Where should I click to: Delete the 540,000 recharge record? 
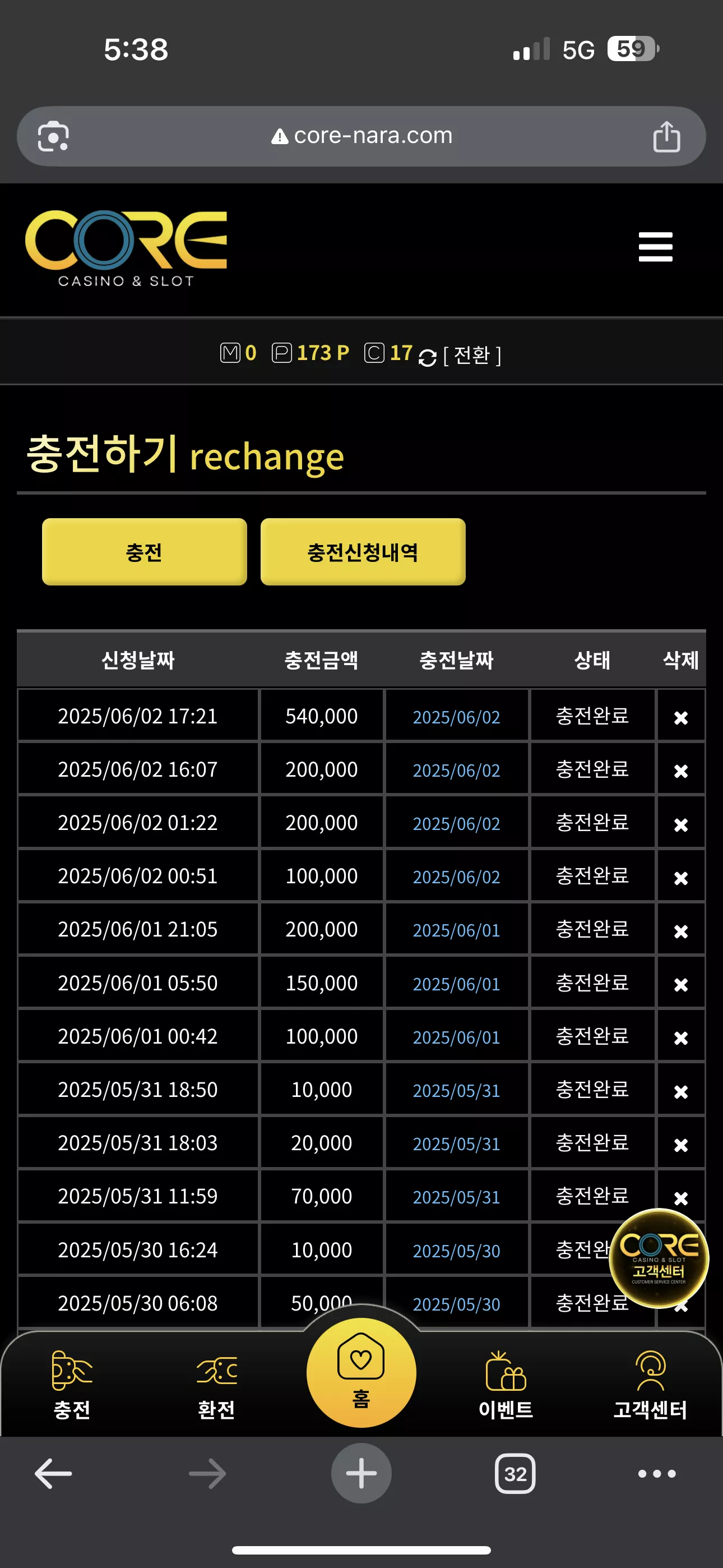tap(681, 718)
